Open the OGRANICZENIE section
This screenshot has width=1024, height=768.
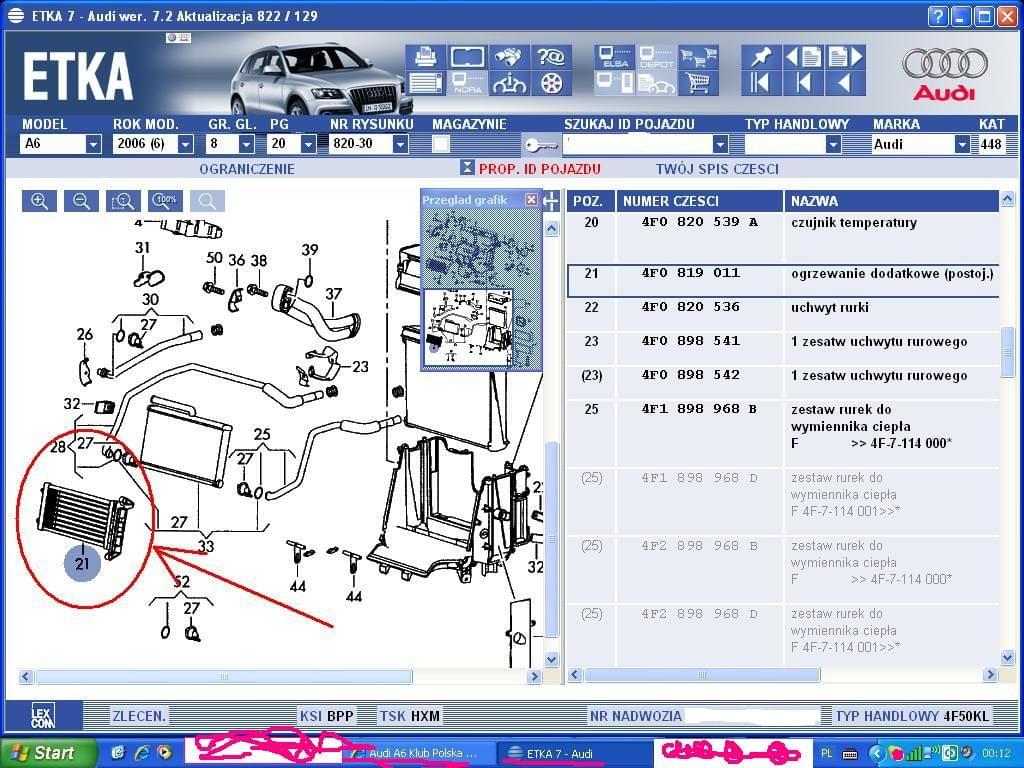point(247,169)
